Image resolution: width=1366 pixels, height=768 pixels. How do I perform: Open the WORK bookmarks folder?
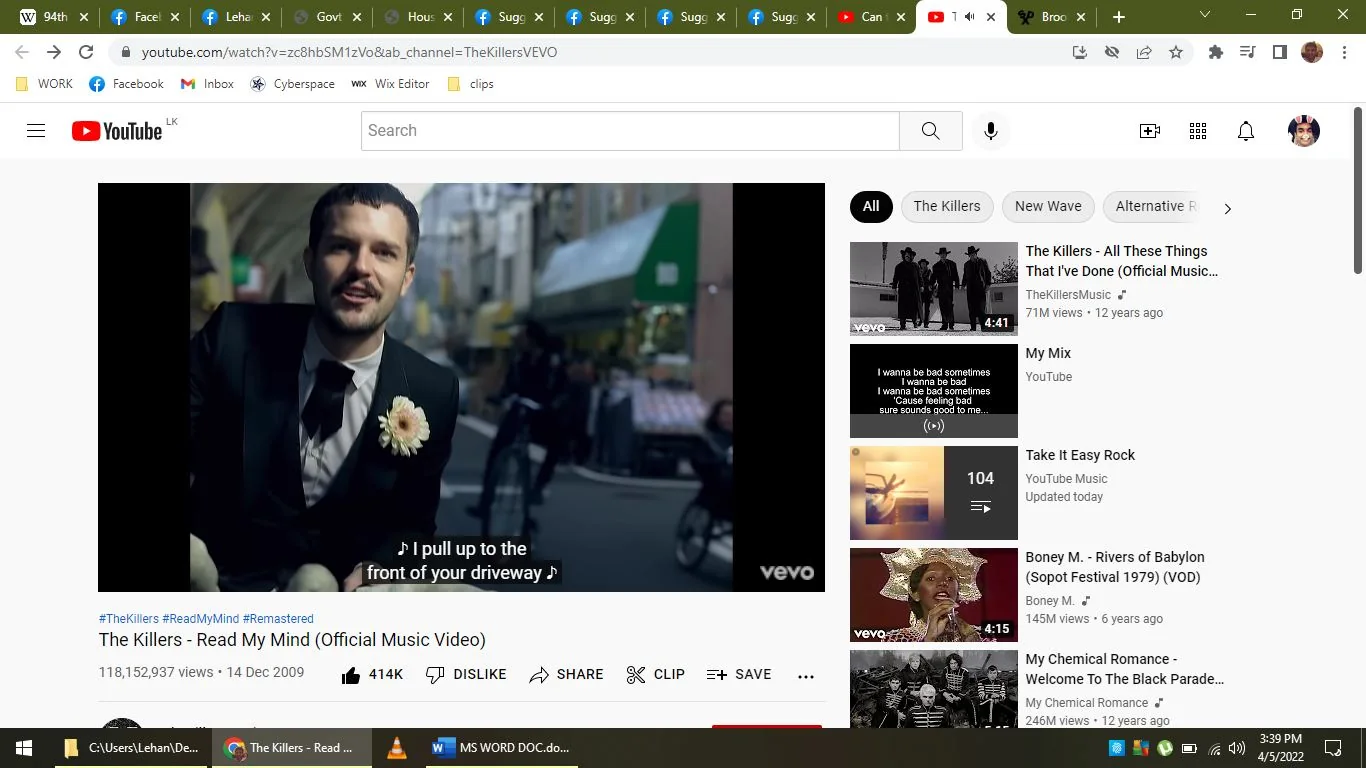[x=45, y=84]
